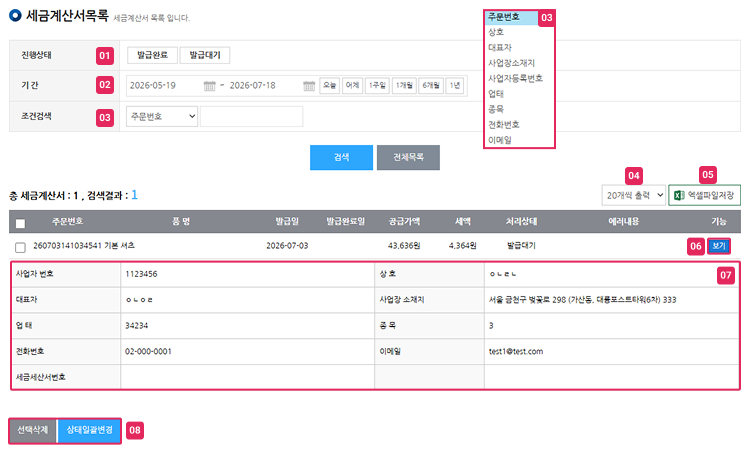Click email test1@test.com
750x452 pixels.
(x=516, y=352)
